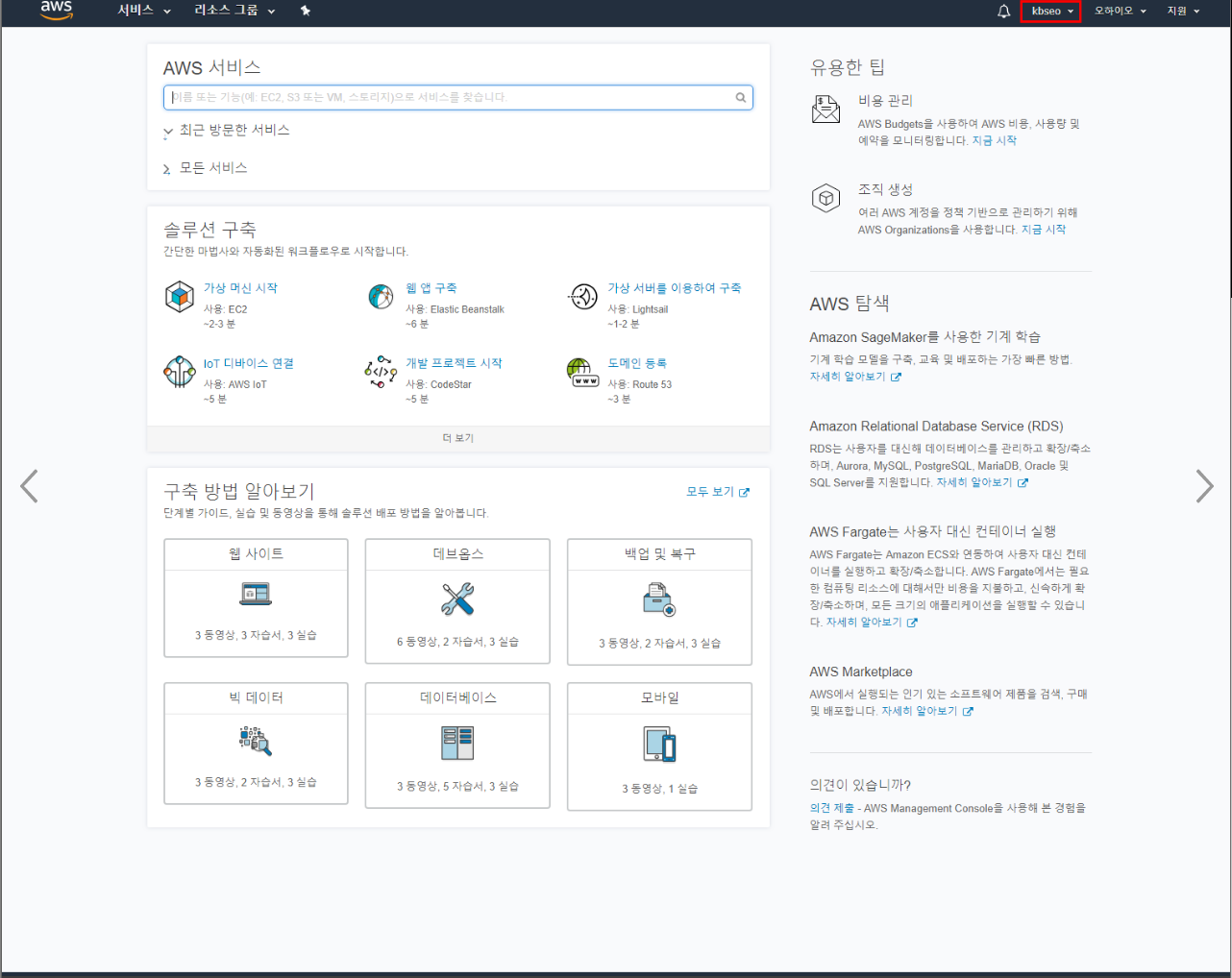Open the 데브옵스 tutorial card
1232x978 pixels.
[457, 600]
